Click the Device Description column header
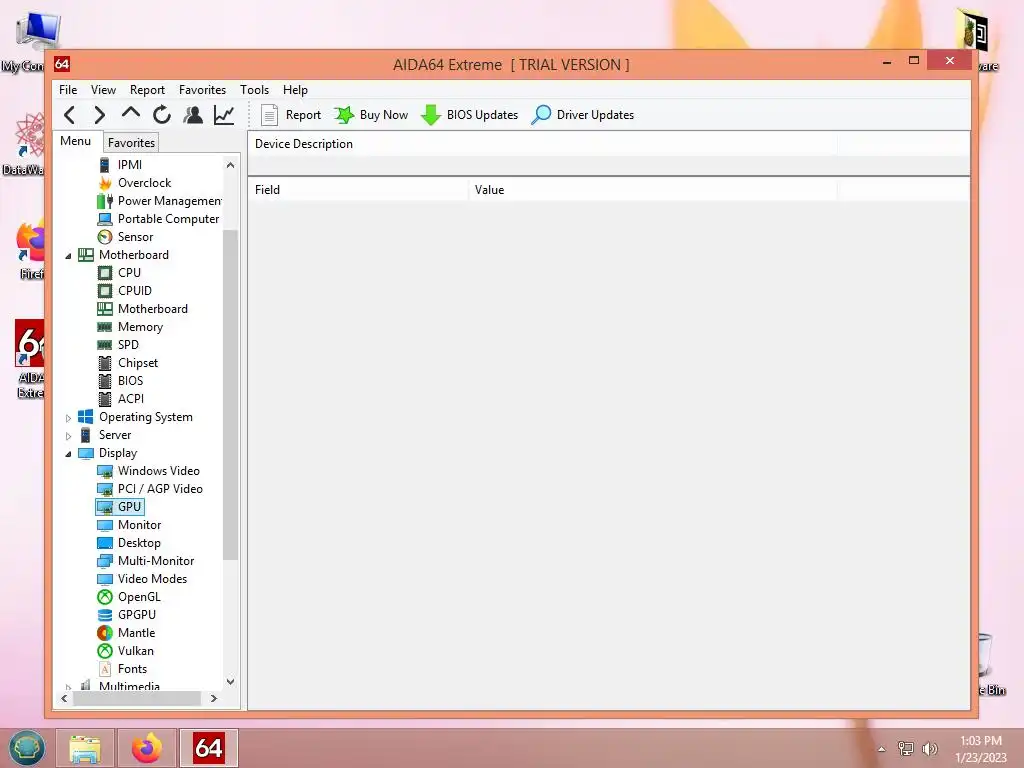Image resolution: width=1024 pixels, height=768 pixels. tap(542, 144)
